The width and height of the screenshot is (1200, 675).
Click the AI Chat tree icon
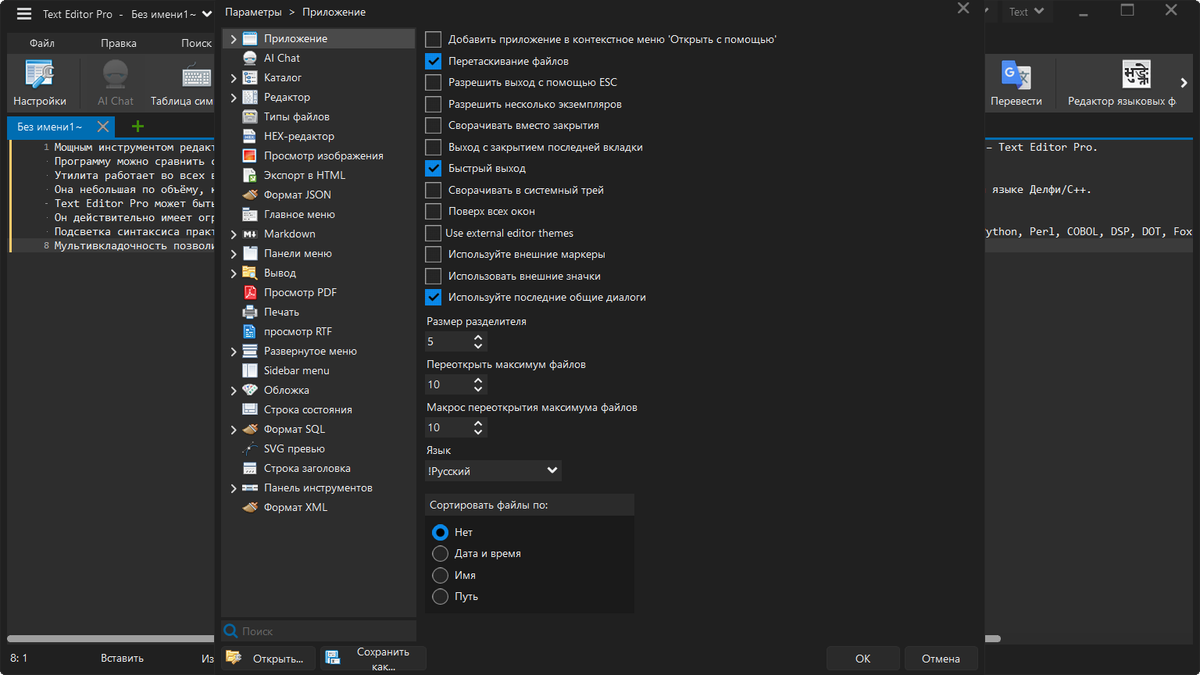pos(250,58)
